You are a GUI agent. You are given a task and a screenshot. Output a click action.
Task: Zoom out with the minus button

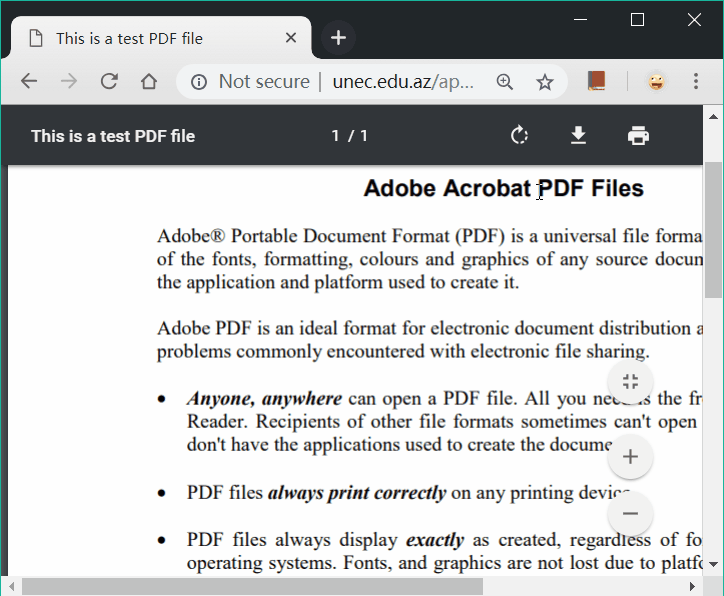pos(630,513)
